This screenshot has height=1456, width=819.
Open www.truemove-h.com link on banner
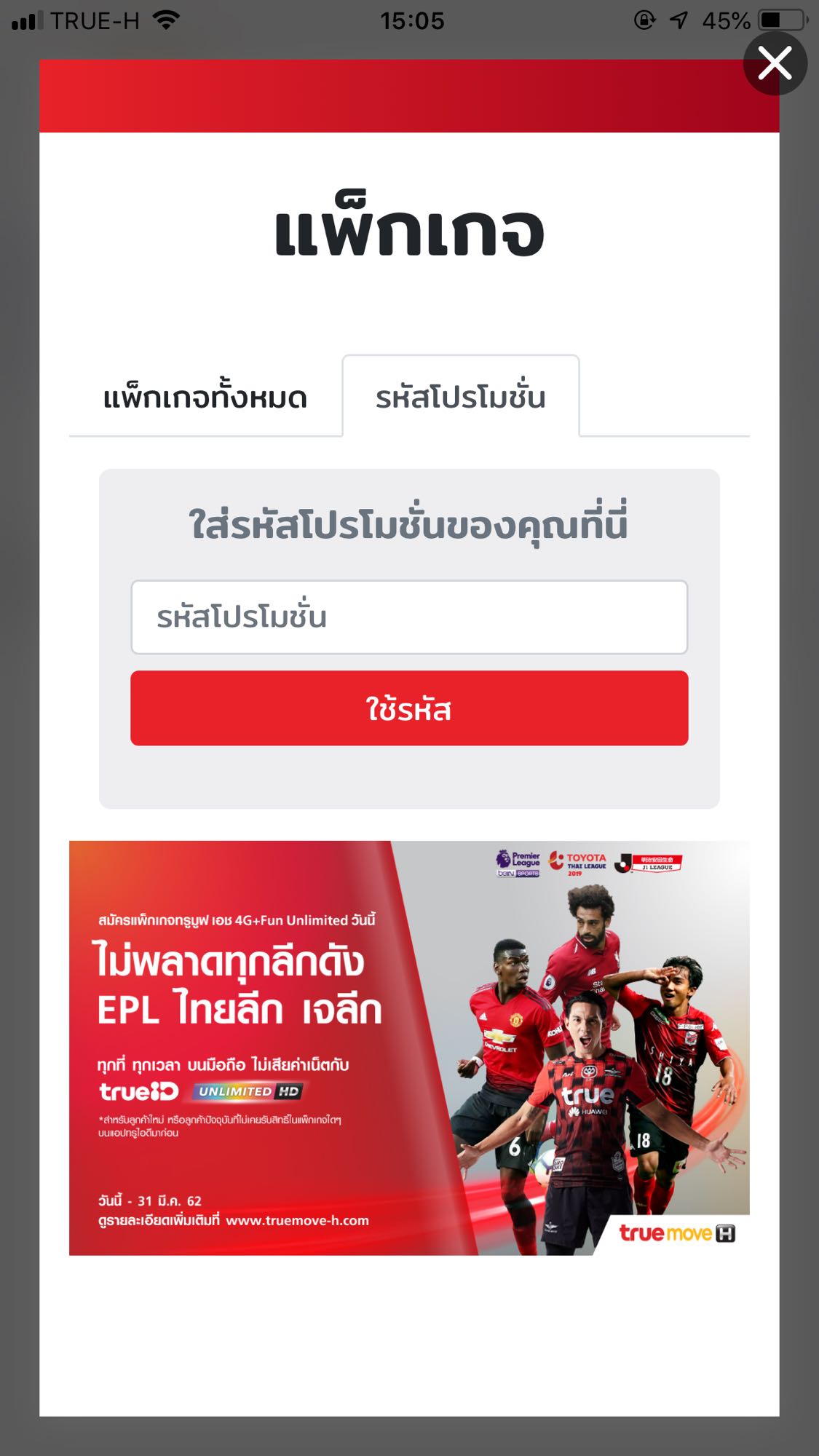[x=297, y=1220]
